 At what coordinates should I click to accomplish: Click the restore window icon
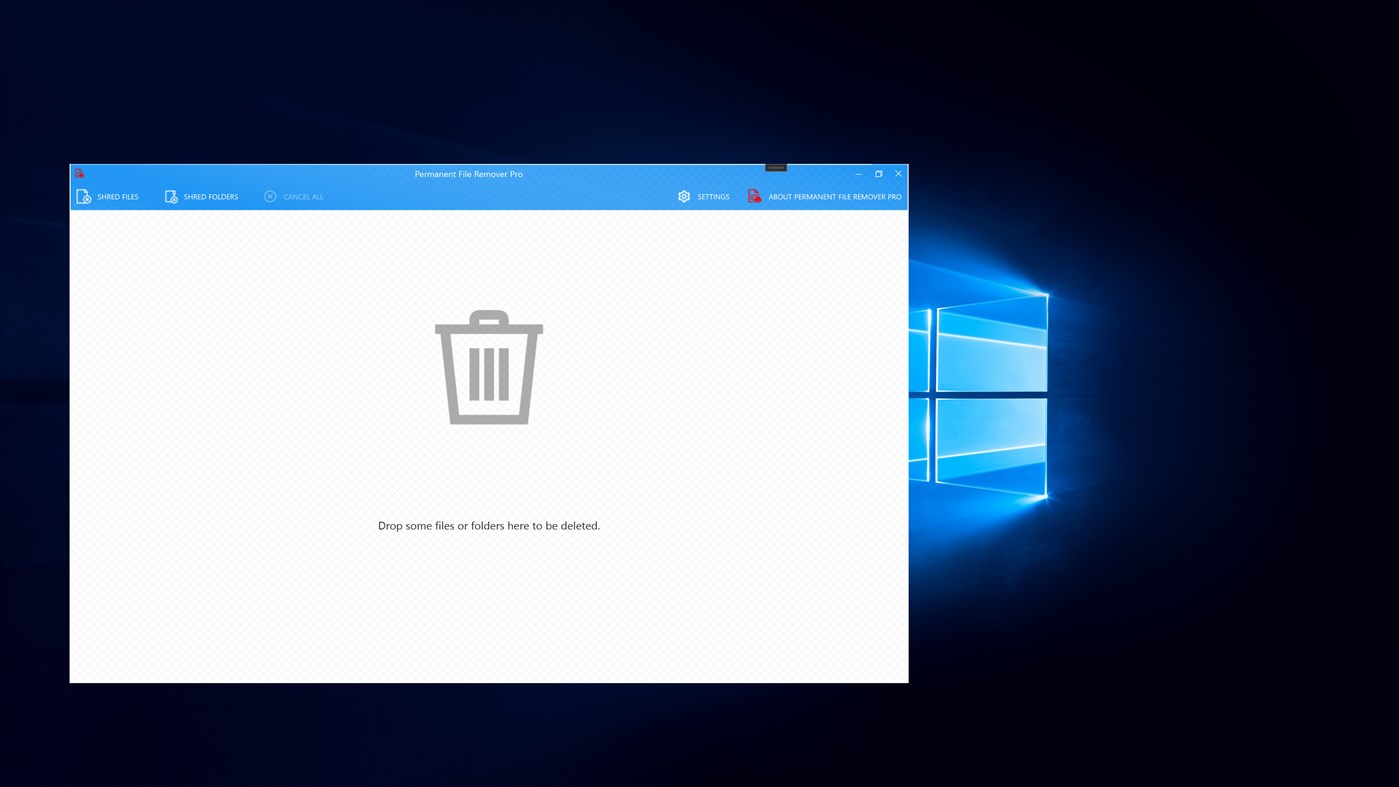[877, 172]
